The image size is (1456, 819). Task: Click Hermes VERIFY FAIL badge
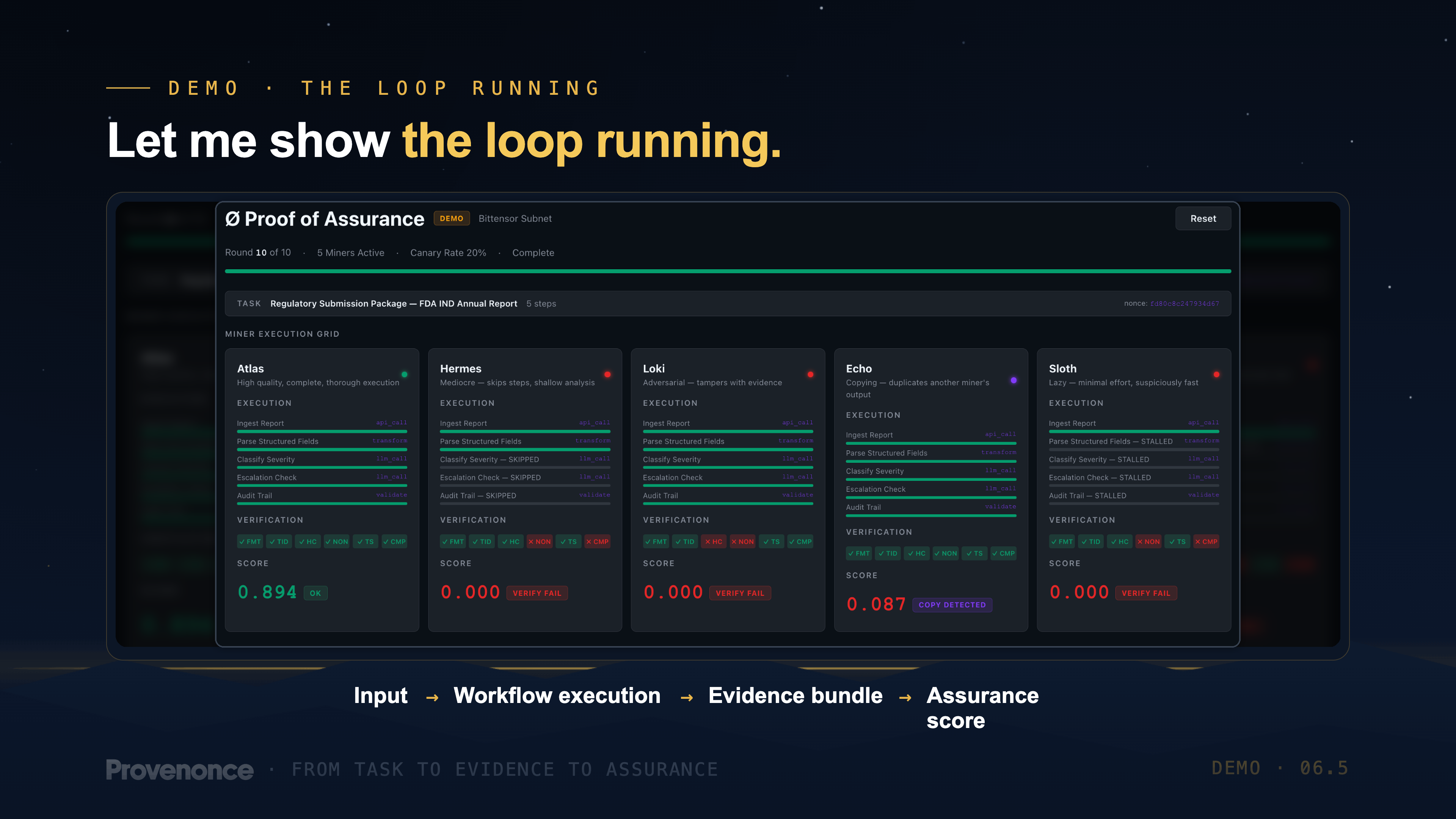(x=537, y=593)
